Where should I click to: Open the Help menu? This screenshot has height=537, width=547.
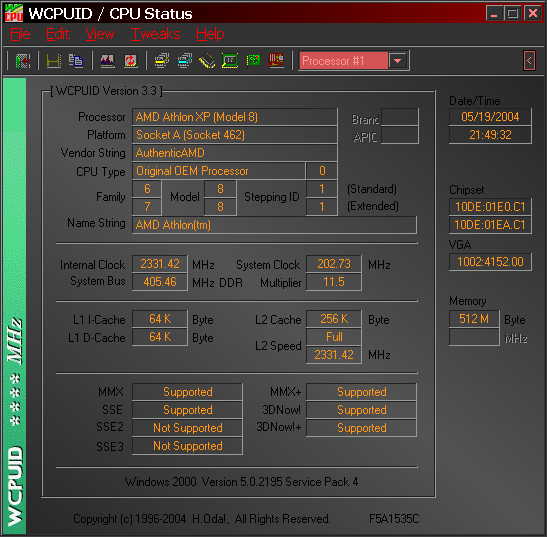pos(210,34)
